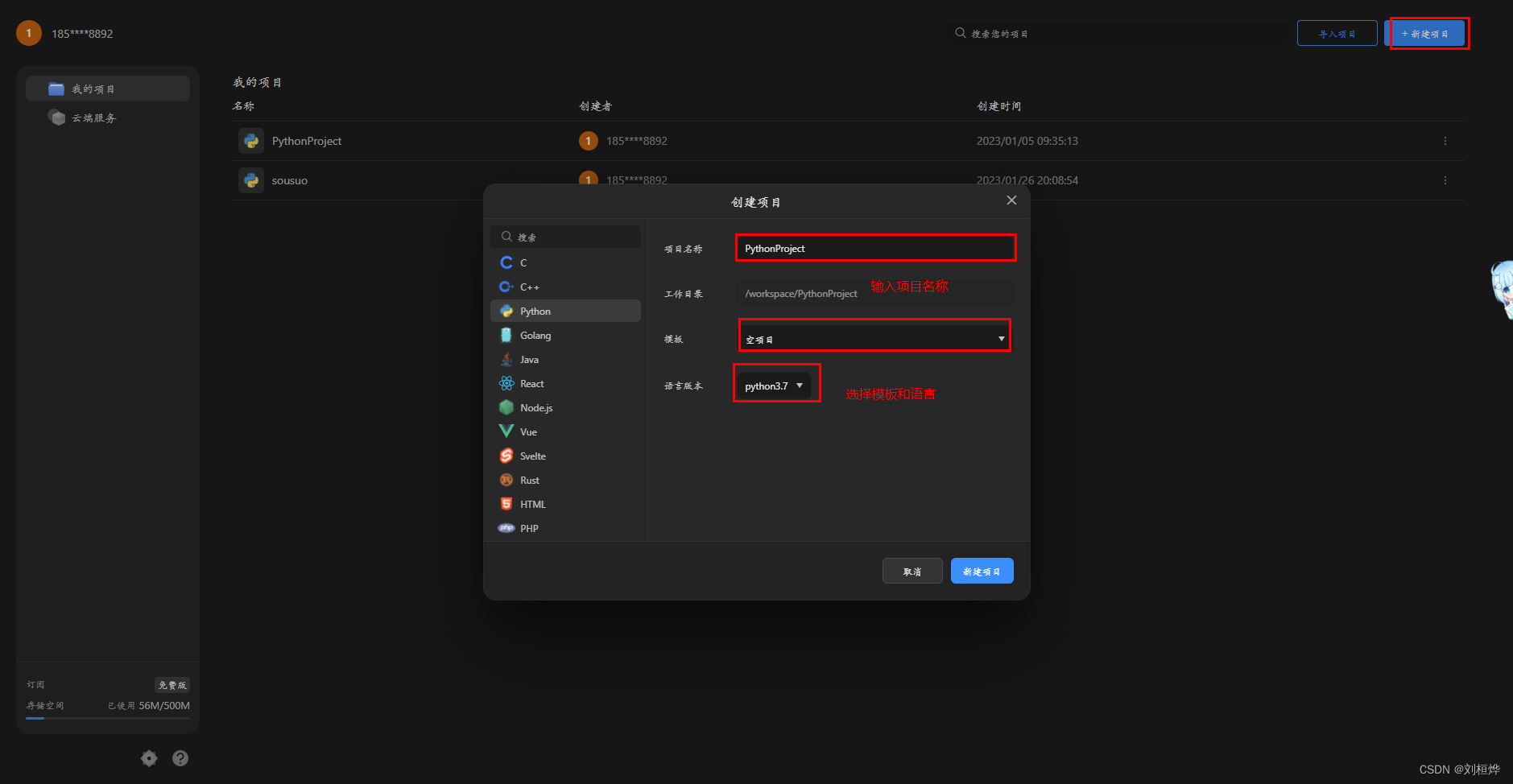The height and width of the screenshot is (784, 1513).
Task: Select the C++ language icon
Action: 506,287
